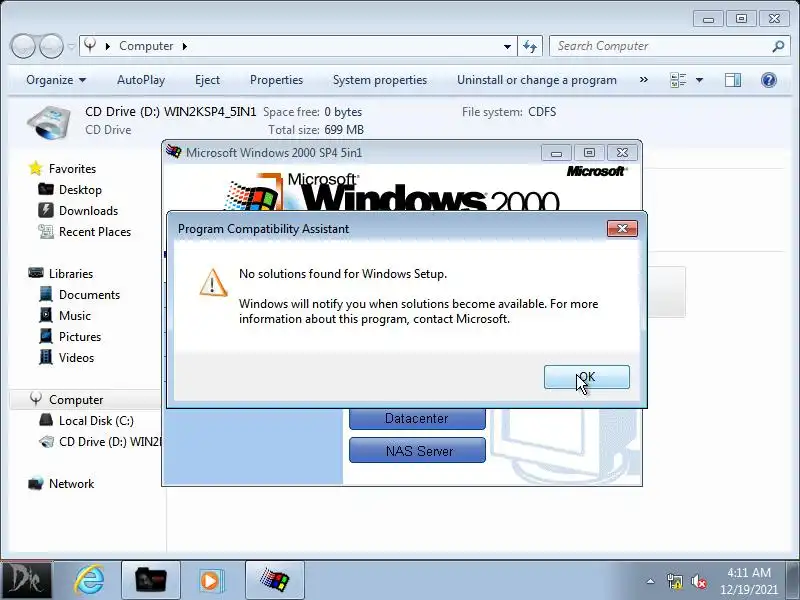
Task: Click the Search Computer field
Action: point(663,46)
